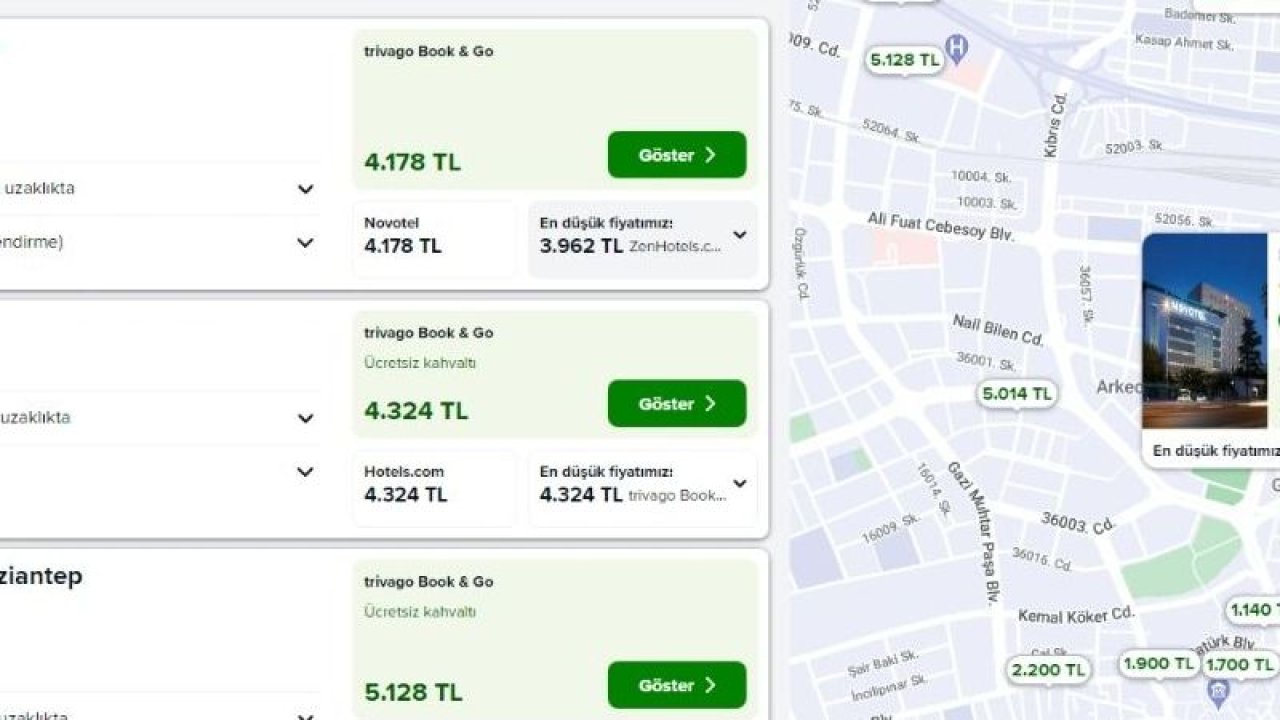Collapse the first hotel's uzaklıkta dropdown
Screen dimensions: 1280x720
tap(305, 188)
